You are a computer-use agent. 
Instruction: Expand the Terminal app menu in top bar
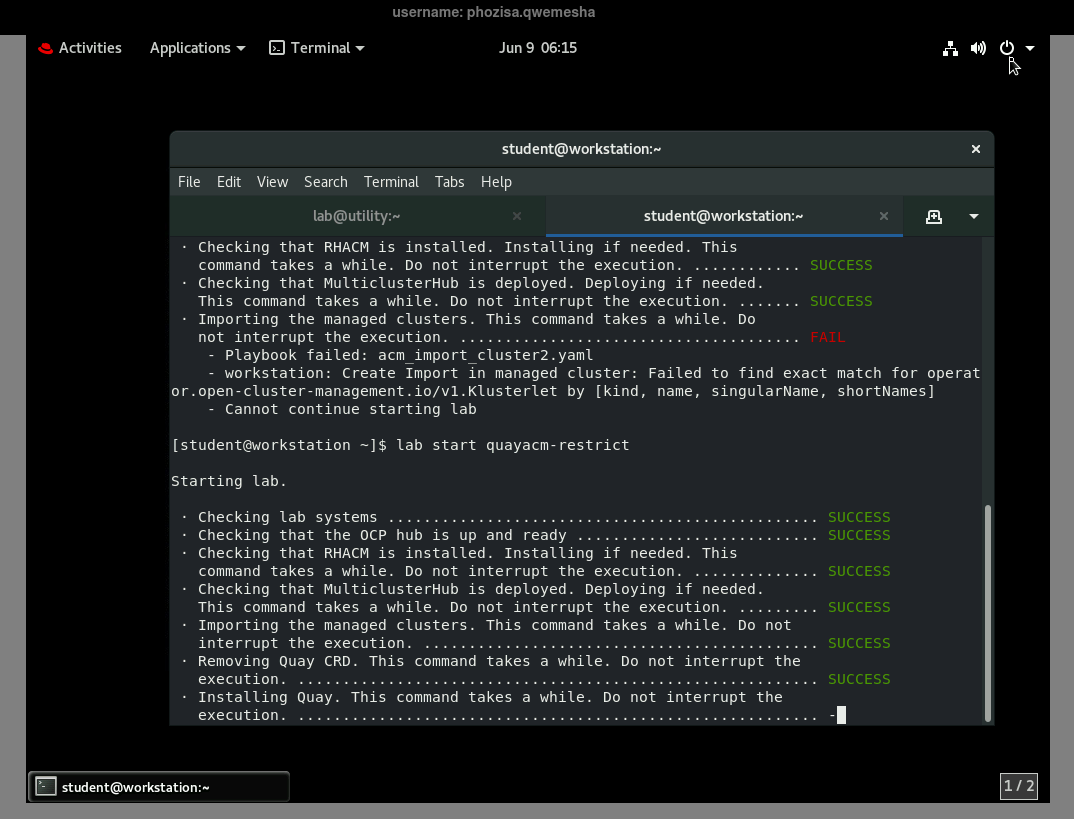tap(317, 48)
